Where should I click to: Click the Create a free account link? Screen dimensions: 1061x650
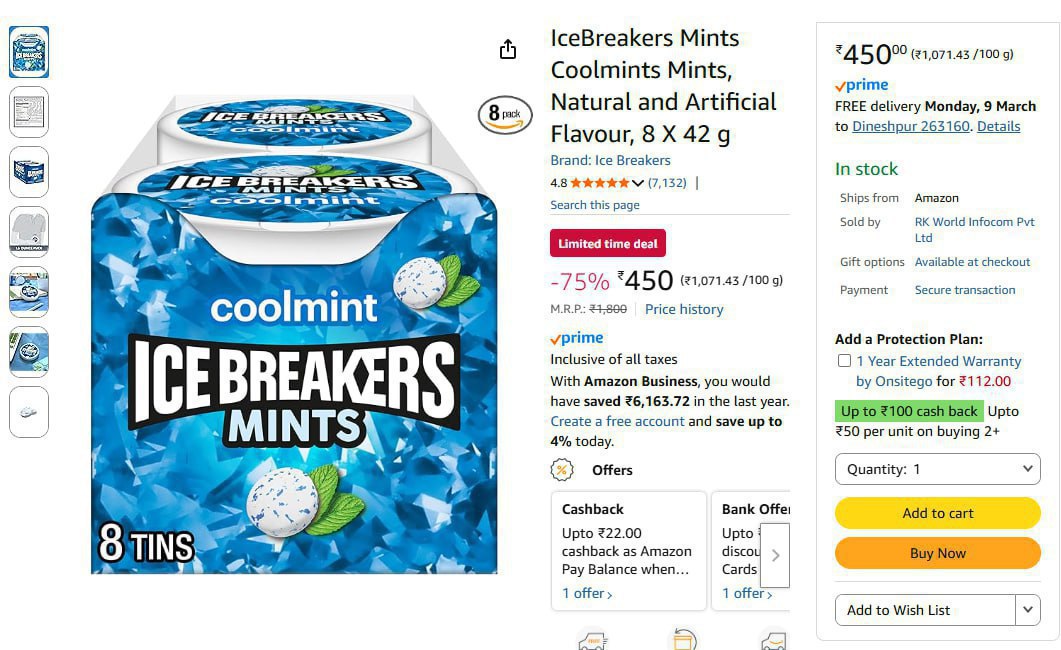pos(617,421)
